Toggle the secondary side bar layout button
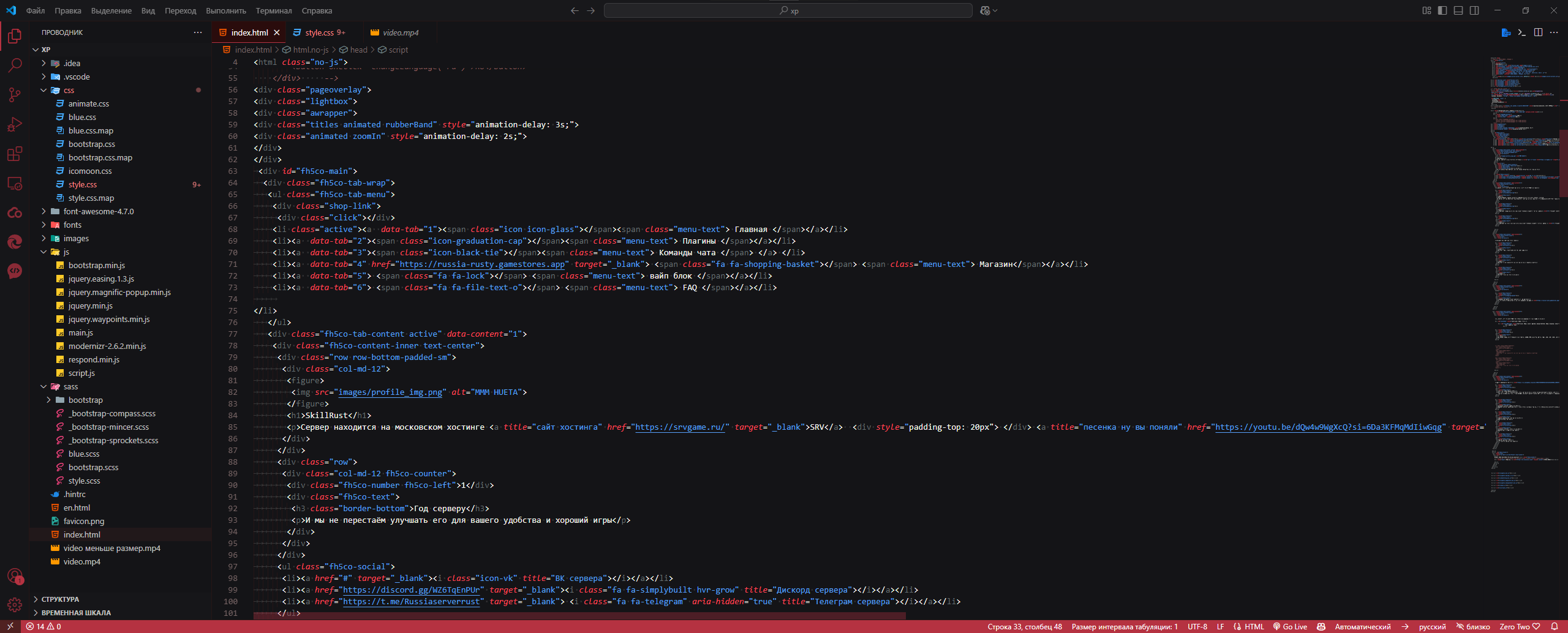 1474,10
